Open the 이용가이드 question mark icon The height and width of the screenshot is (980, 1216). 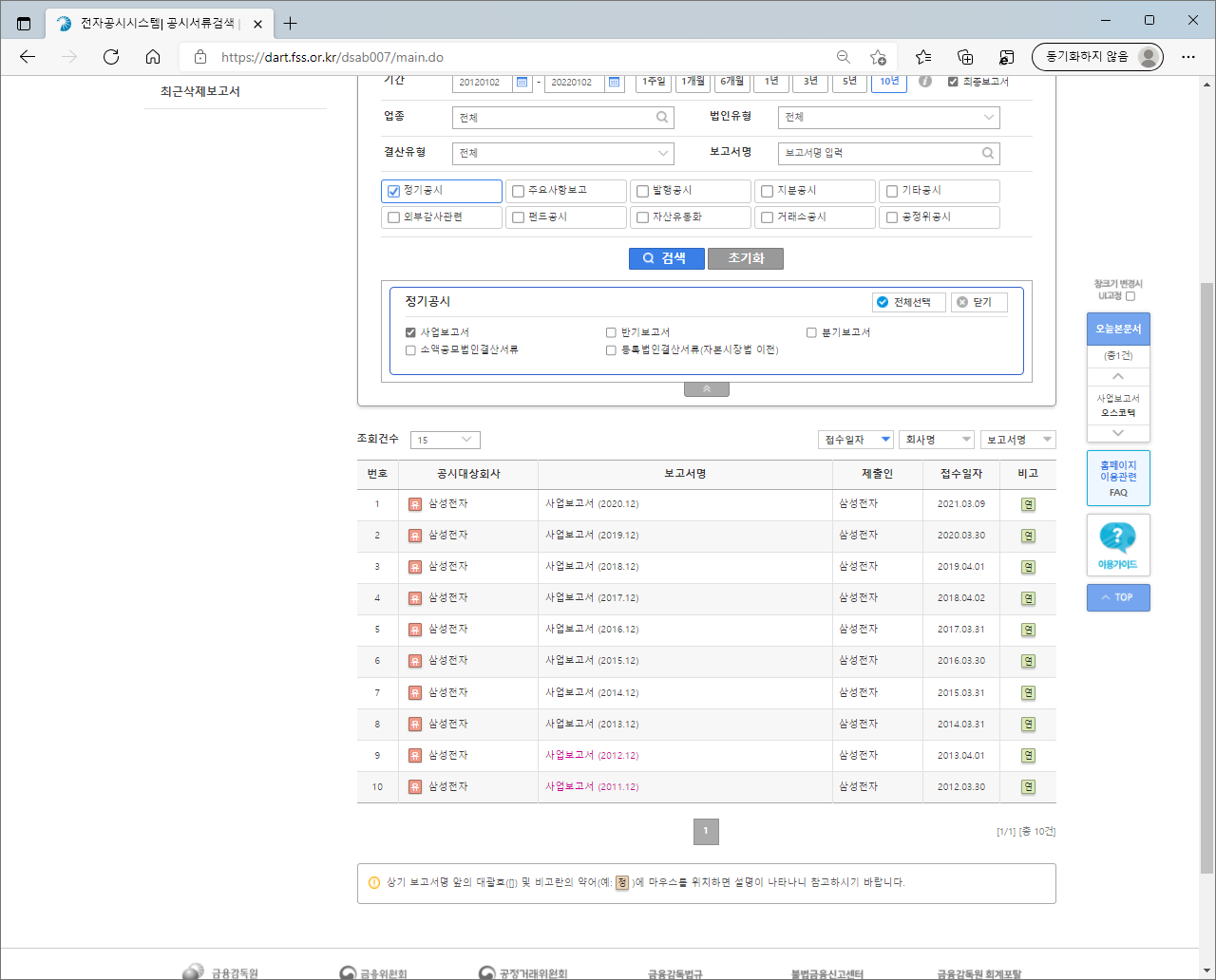pos(1117,537)
